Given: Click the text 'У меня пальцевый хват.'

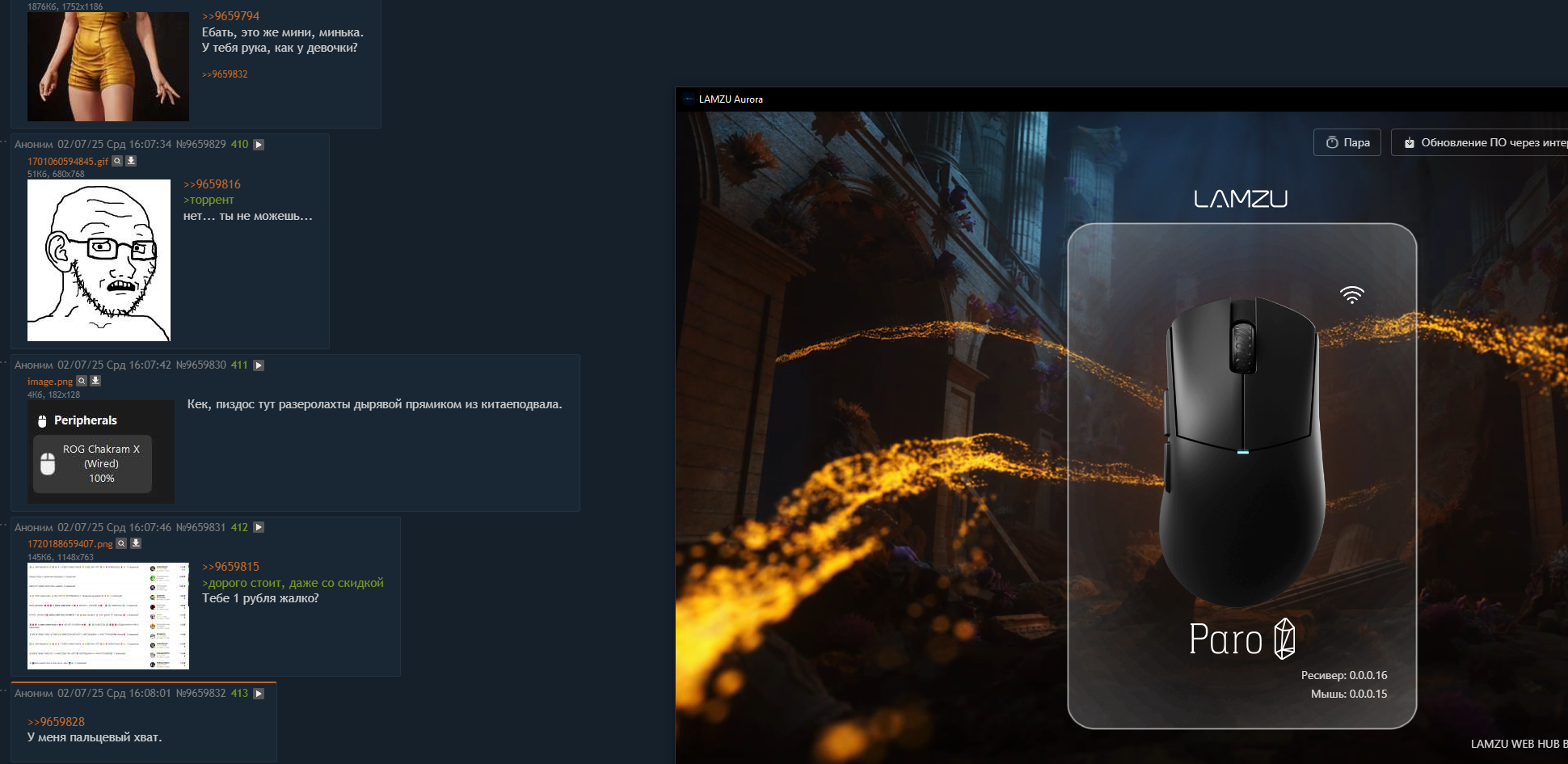Looking at the screenshot, I should point(95,737).
